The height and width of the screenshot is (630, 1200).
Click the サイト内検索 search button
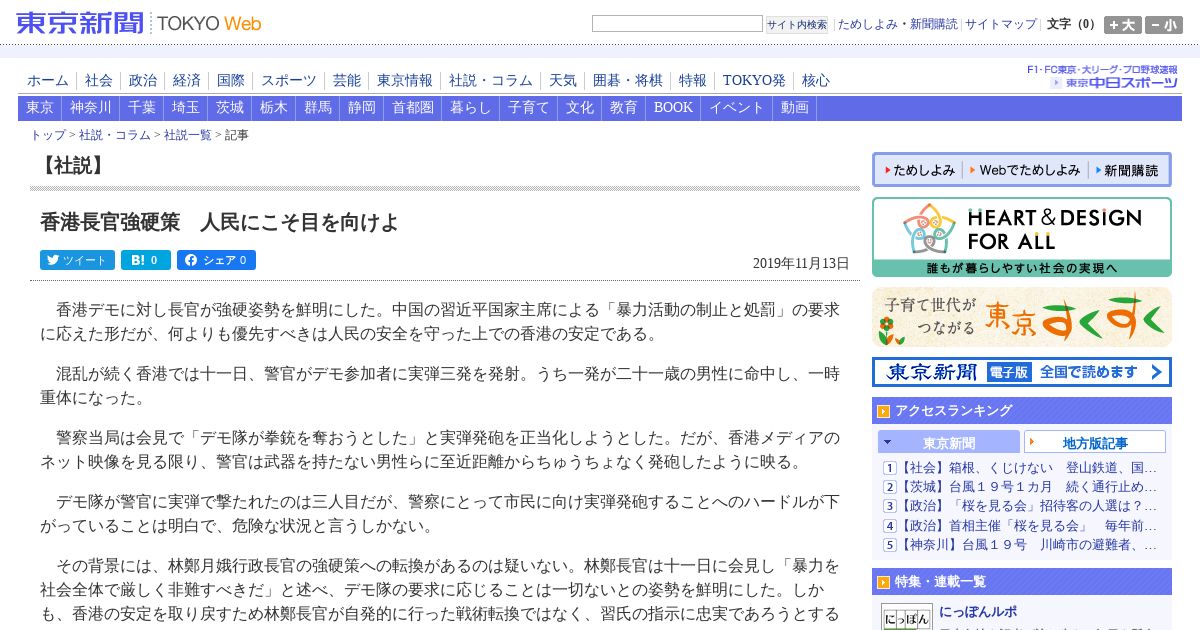[797, 25]
